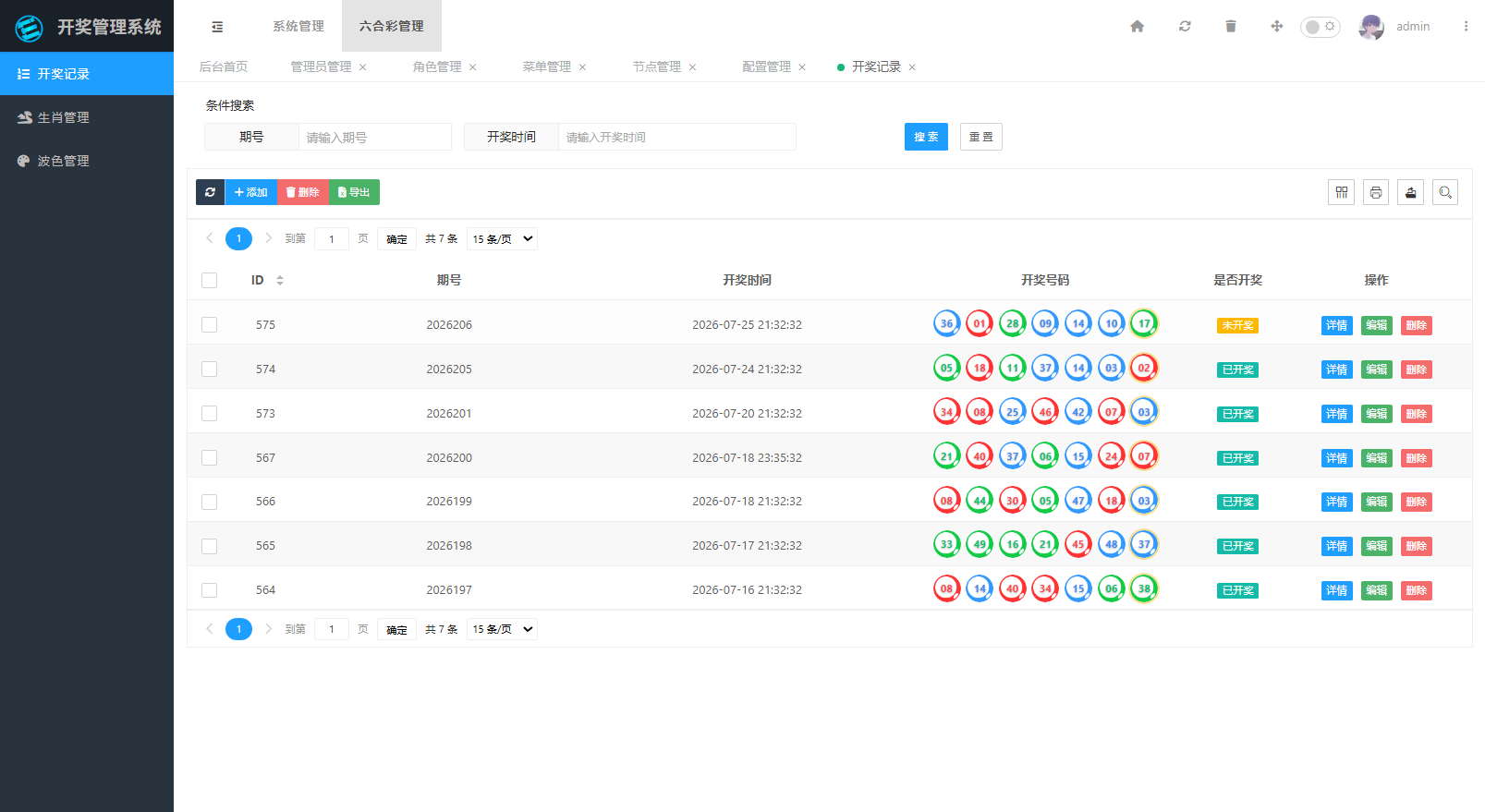The image size is (1485, 812).
Task: Sort by ID column arrows
Action: click(x=280, y=280)
